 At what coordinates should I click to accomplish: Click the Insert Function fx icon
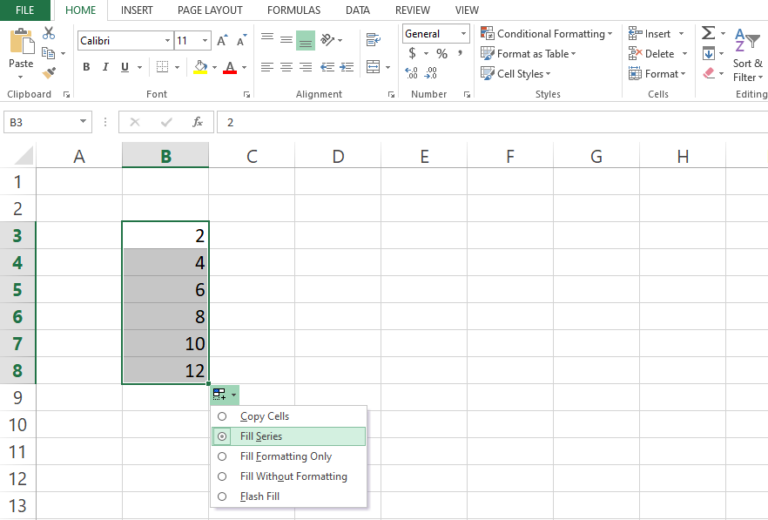tap(197, 122)
